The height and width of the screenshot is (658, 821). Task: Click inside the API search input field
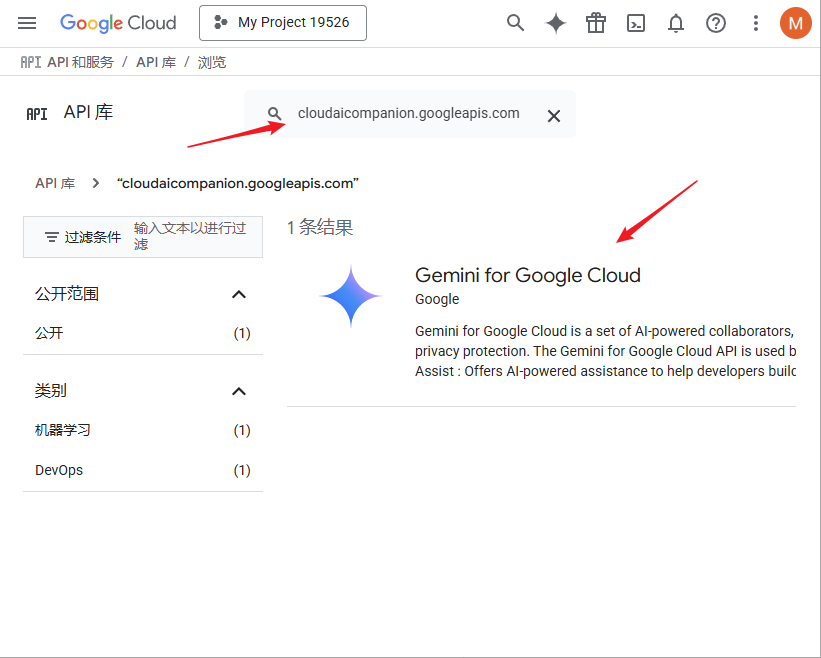click(x=408, y=113)
